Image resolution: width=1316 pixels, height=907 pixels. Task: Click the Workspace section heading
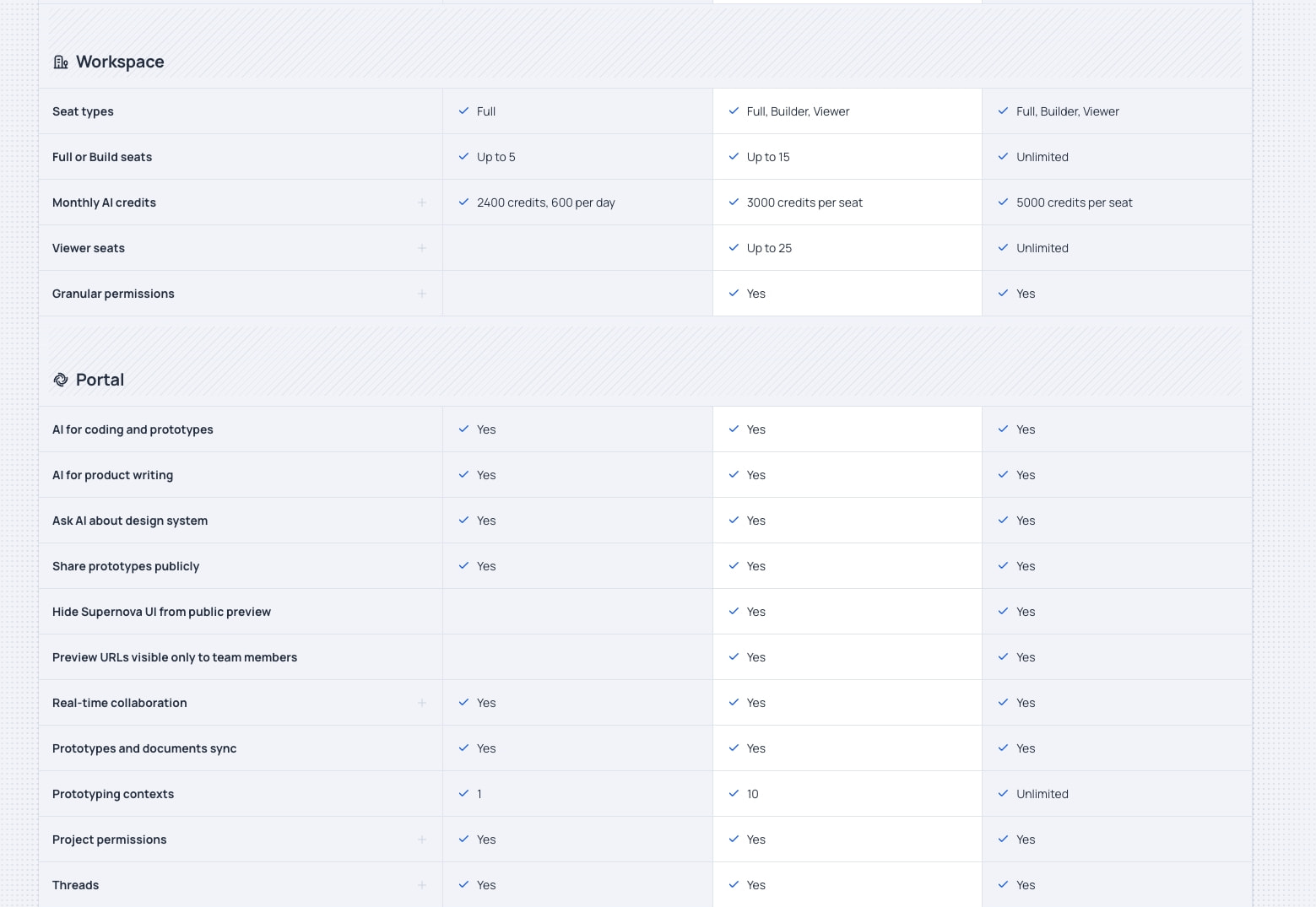(120, 62)
